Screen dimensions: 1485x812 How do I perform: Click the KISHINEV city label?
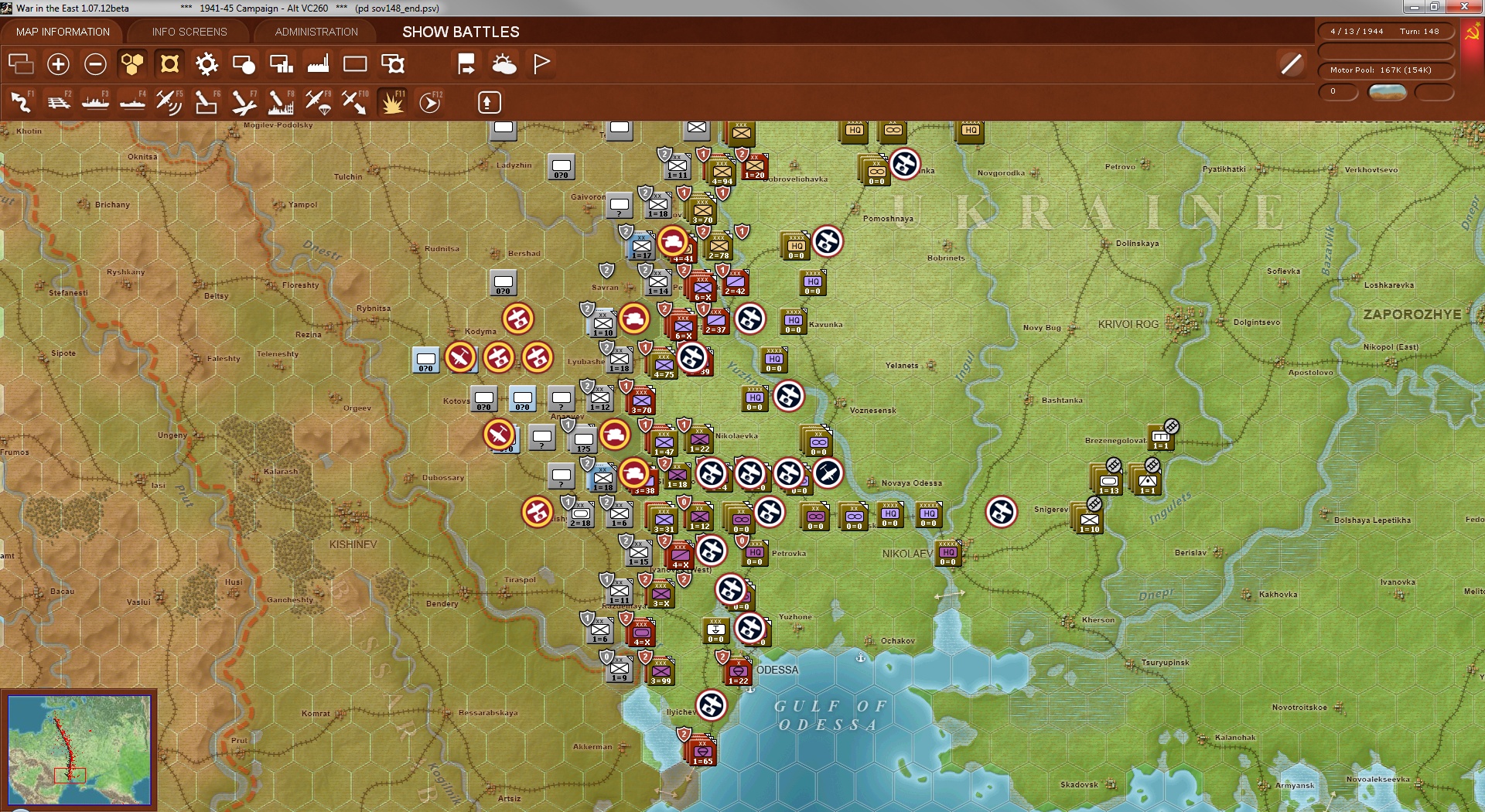pyautogui.click(x=353, y=544)
